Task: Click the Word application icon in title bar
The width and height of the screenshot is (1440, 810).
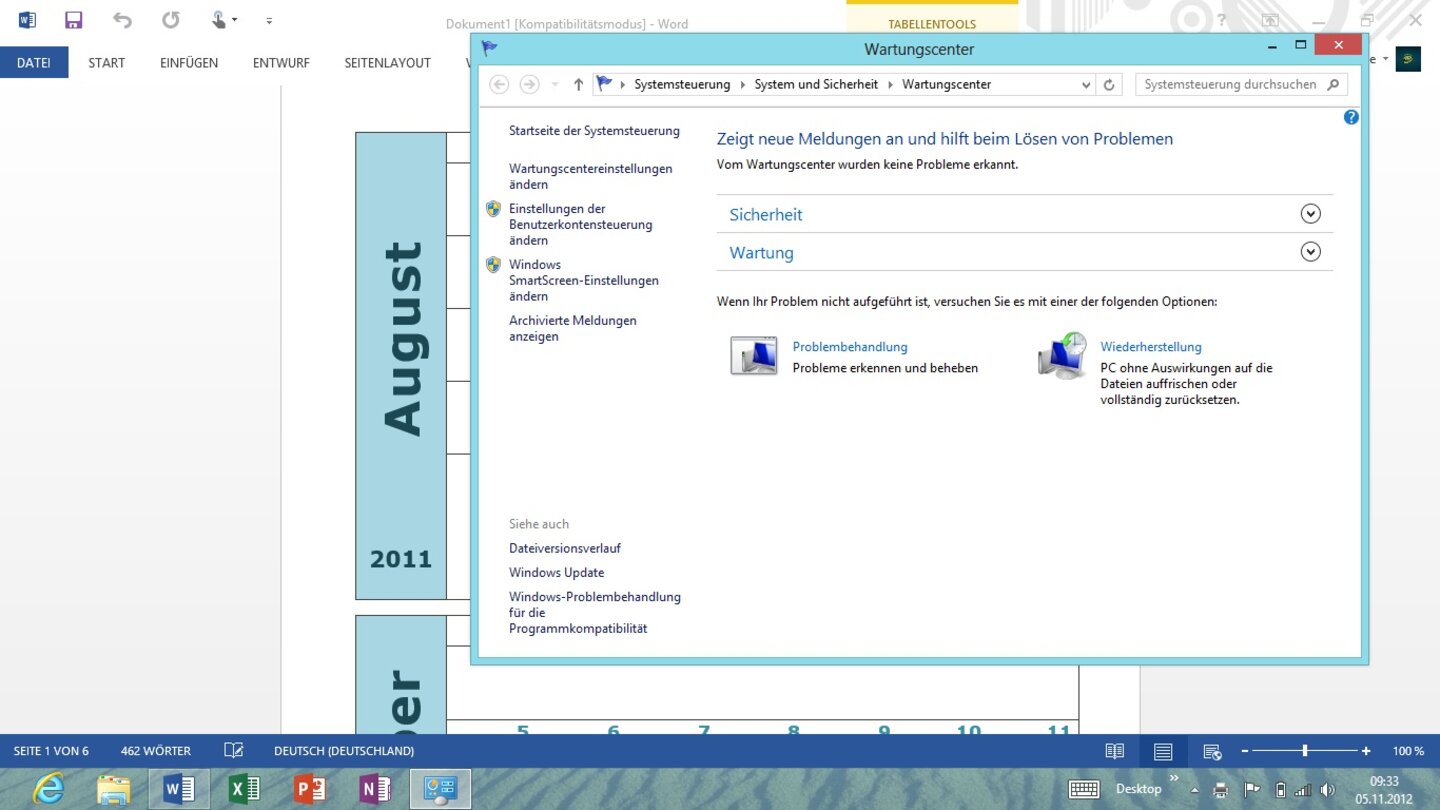Action: pyautogui.click(x=27, y=20)
